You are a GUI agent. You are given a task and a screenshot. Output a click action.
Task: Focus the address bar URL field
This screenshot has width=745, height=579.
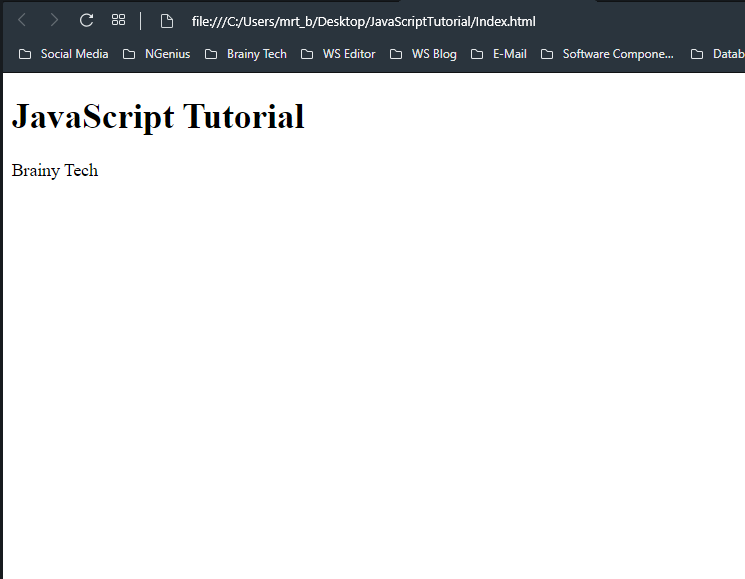pos(363,21)
